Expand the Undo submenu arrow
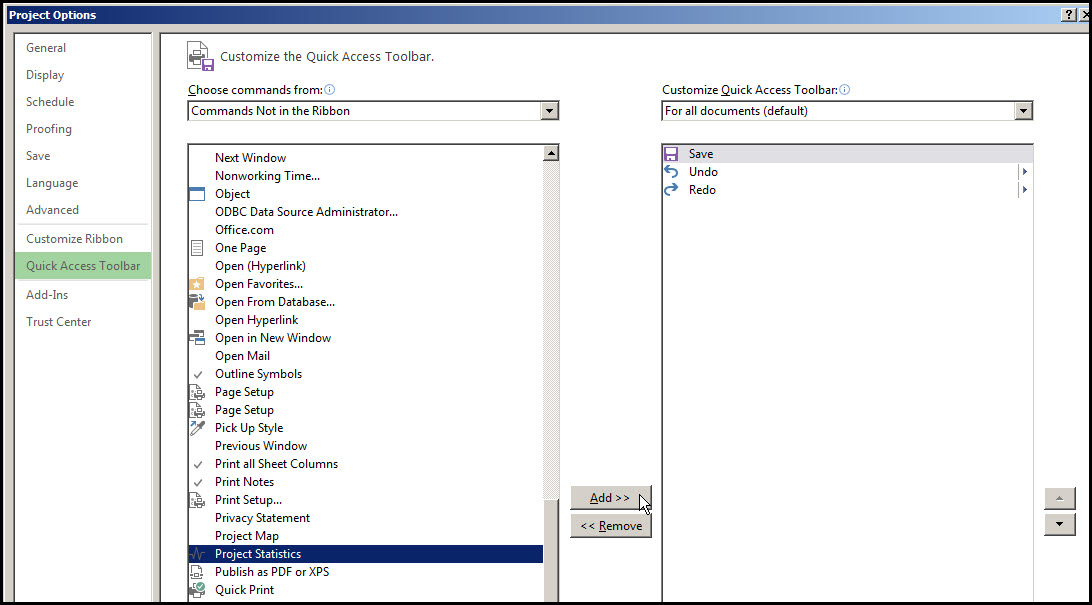 [1024, 172]
